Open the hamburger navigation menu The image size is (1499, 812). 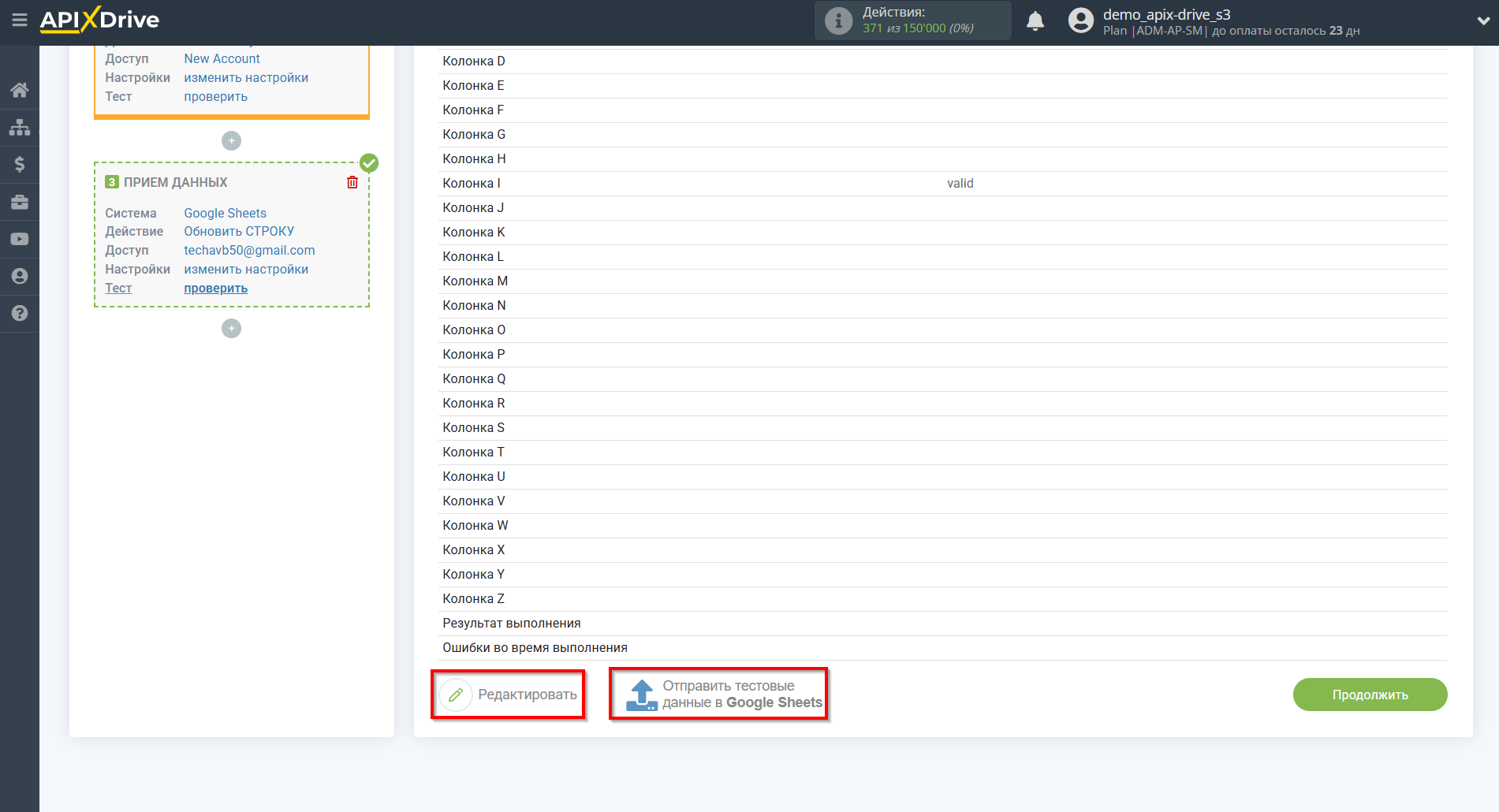coord(20,21)
